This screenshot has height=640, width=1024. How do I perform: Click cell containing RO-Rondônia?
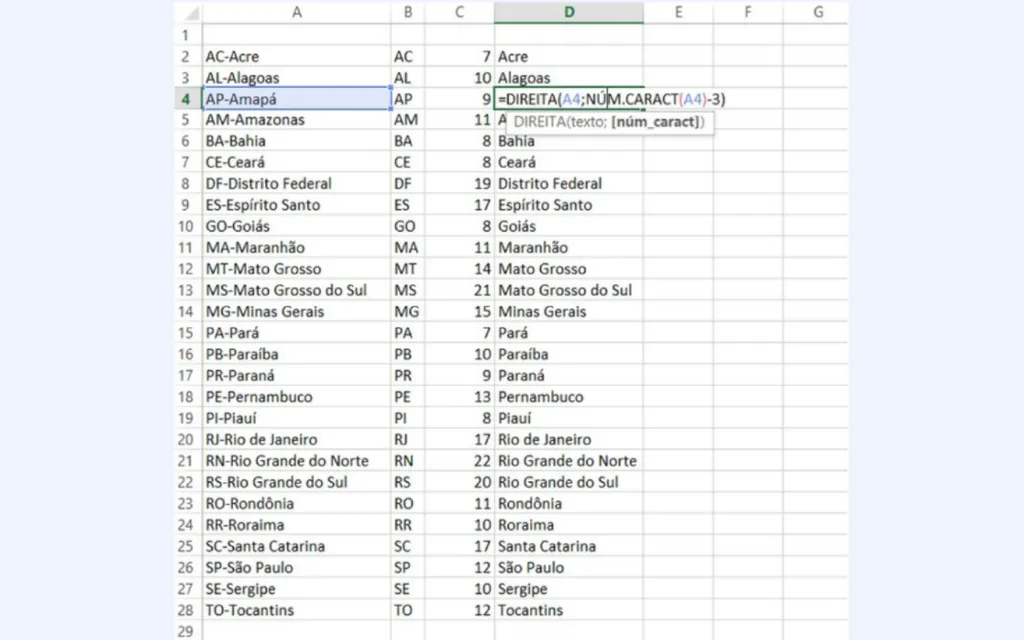tap(296, 504)
